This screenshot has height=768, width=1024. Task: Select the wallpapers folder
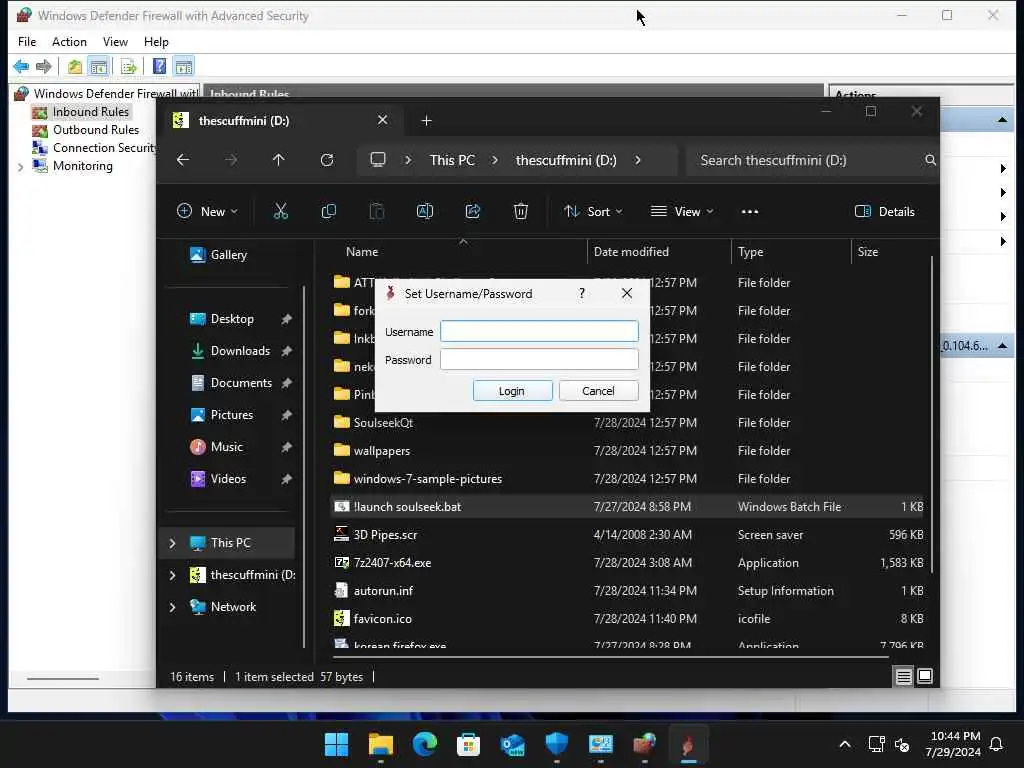(628, 451)
